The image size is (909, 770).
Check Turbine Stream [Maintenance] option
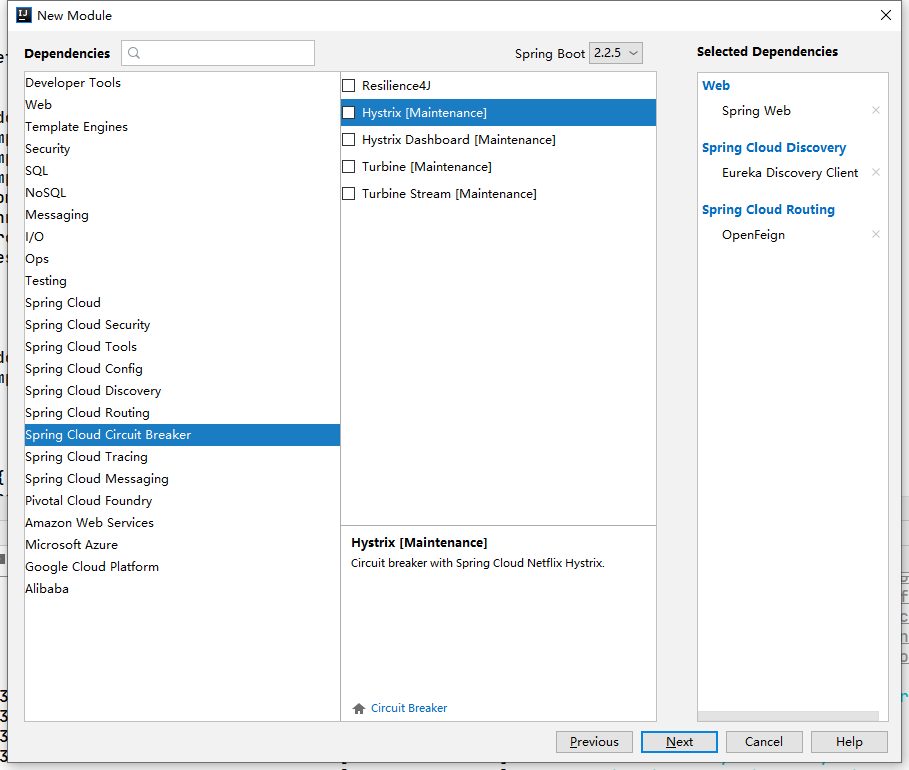click(348, 194)
